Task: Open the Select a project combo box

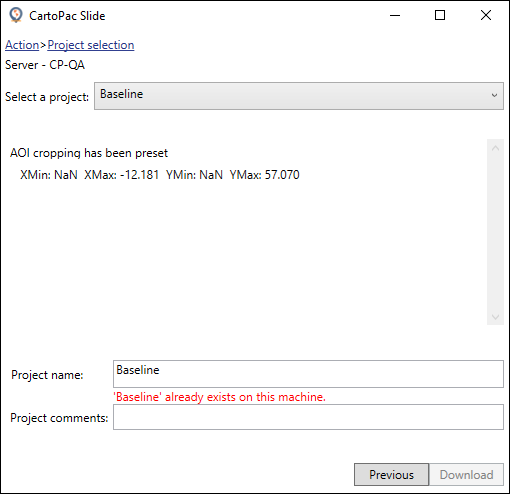Action: 299,96
